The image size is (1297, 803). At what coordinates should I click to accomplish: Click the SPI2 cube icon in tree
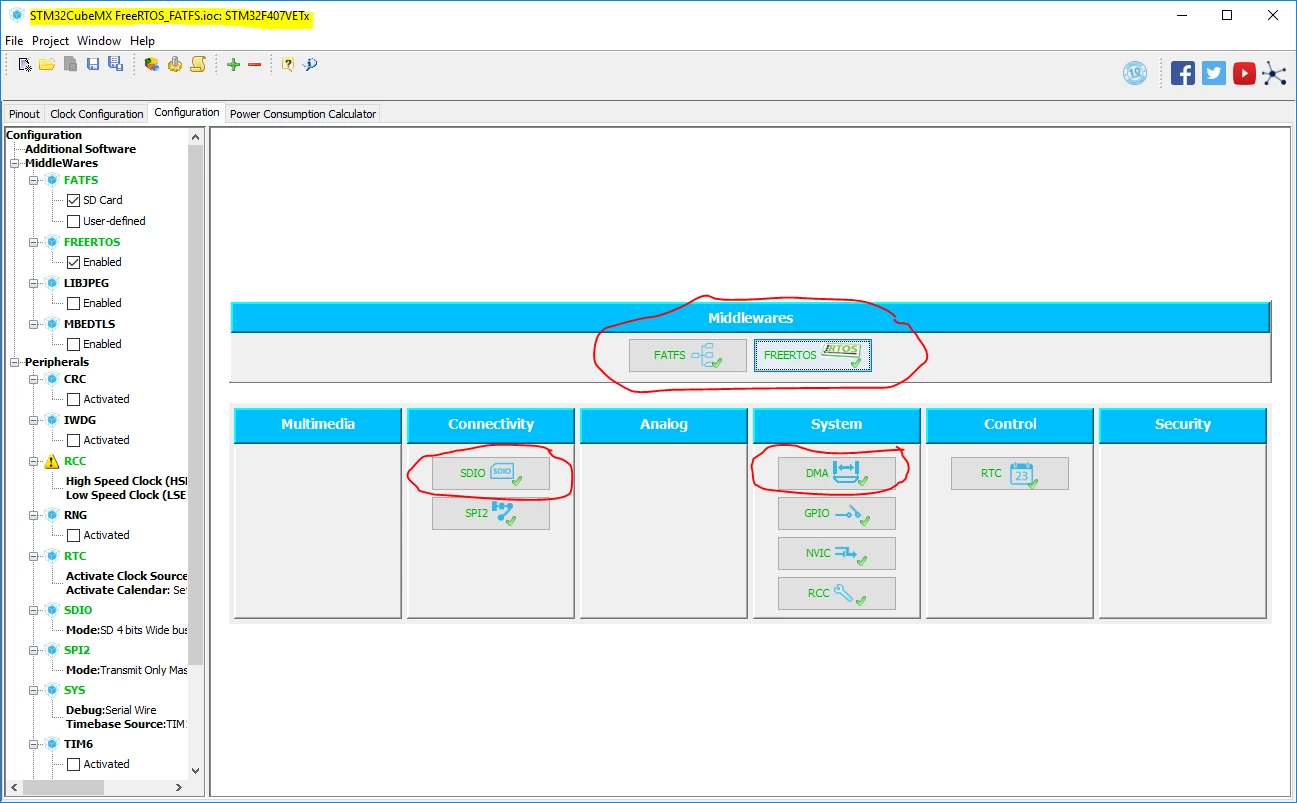pyautogui.click(x=52, y=650)
